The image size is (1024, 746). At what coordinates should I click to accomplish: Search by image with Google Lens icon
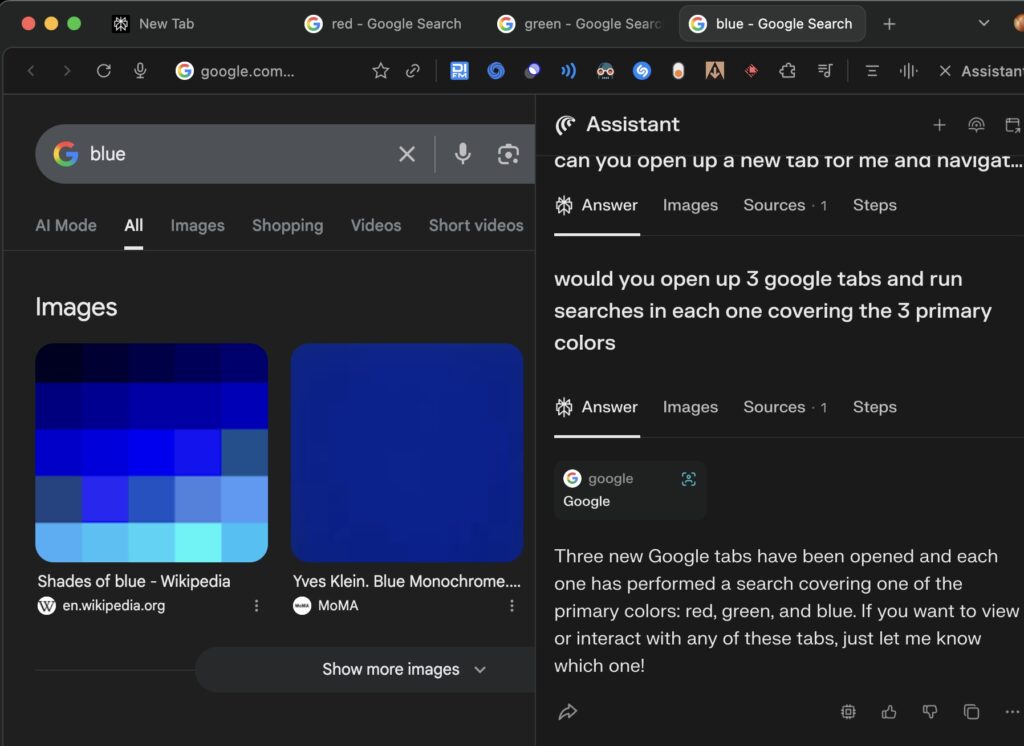[508, 154]
